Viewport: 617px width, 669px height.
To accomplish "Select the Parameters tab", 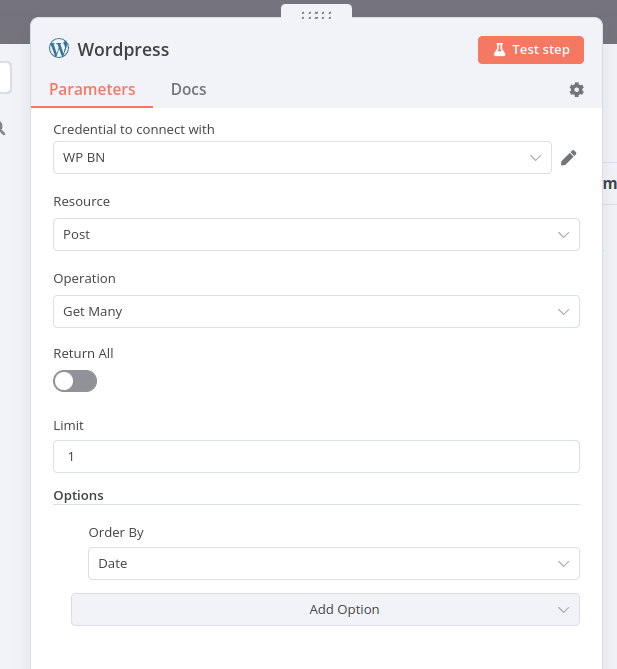I will click(x=92, y=89).
